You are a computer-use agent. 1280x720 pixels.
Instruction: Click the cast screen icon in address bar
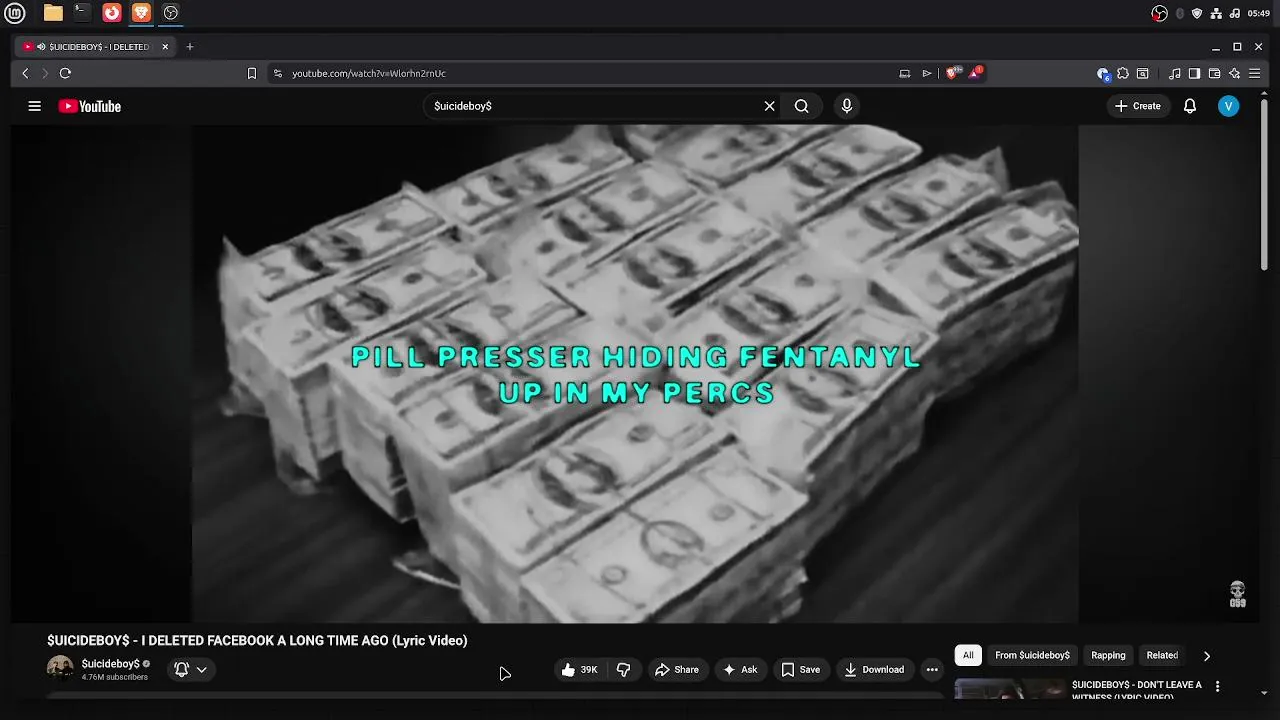(x=905, y=73)
